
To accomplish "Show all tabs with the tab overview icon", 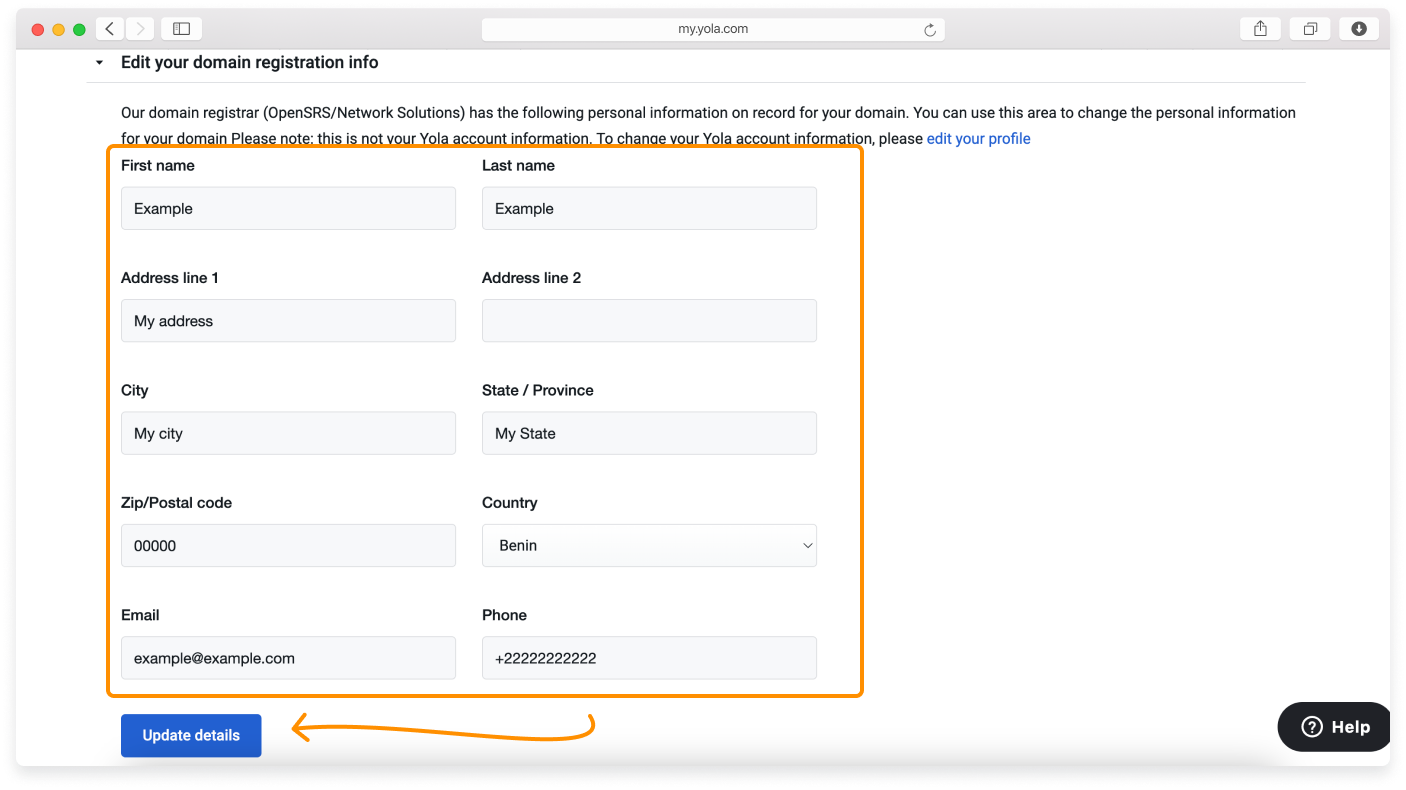I will [1310, 28].
